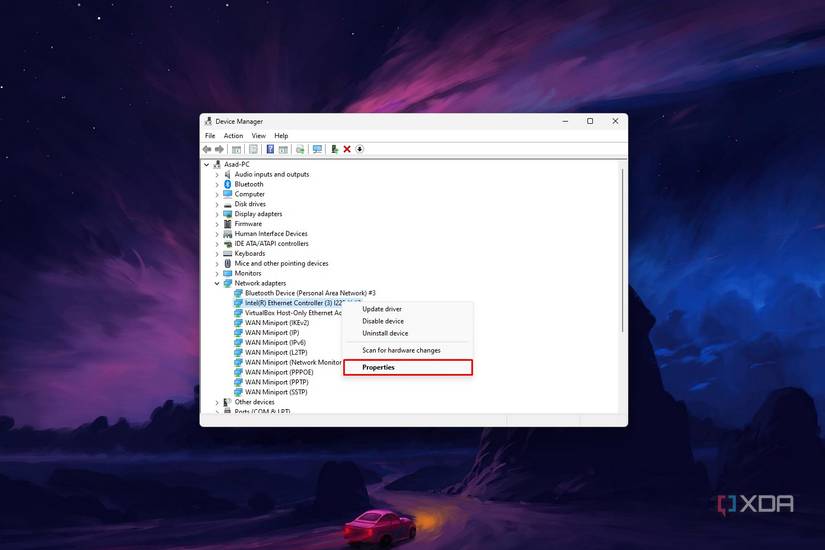Click the Keyboards category icon

click(227, 254)
